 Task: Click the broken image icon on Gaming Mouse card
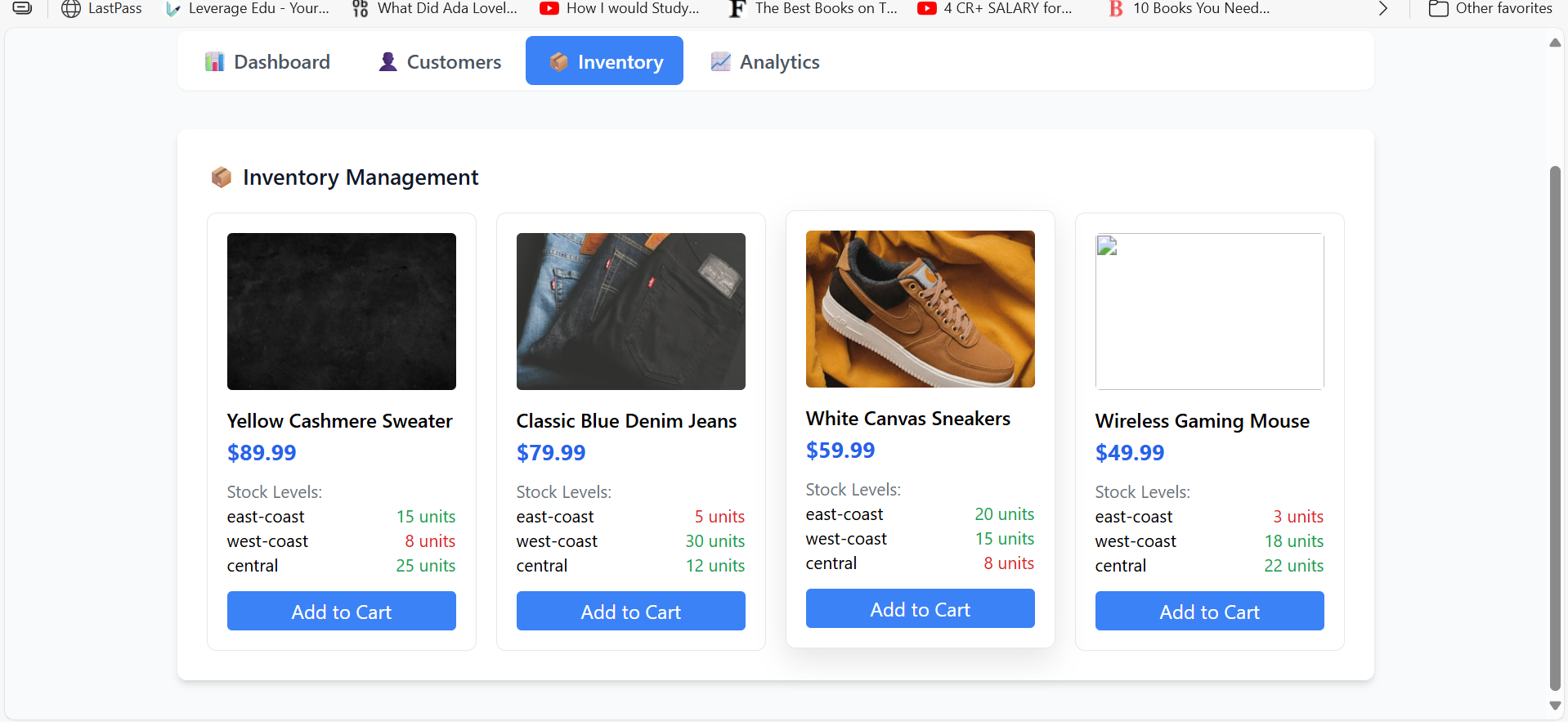tap(1107, 246)
